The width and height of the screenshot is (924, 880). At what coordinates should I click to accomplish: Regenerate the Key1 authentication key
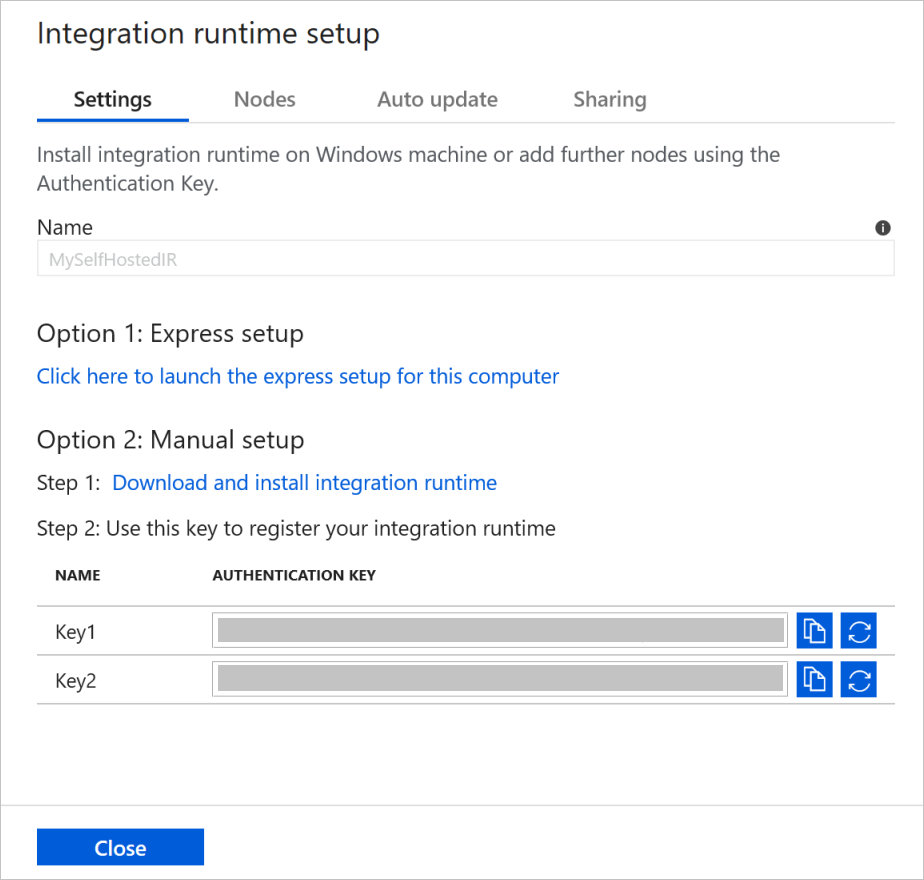(x=858, y=630)
